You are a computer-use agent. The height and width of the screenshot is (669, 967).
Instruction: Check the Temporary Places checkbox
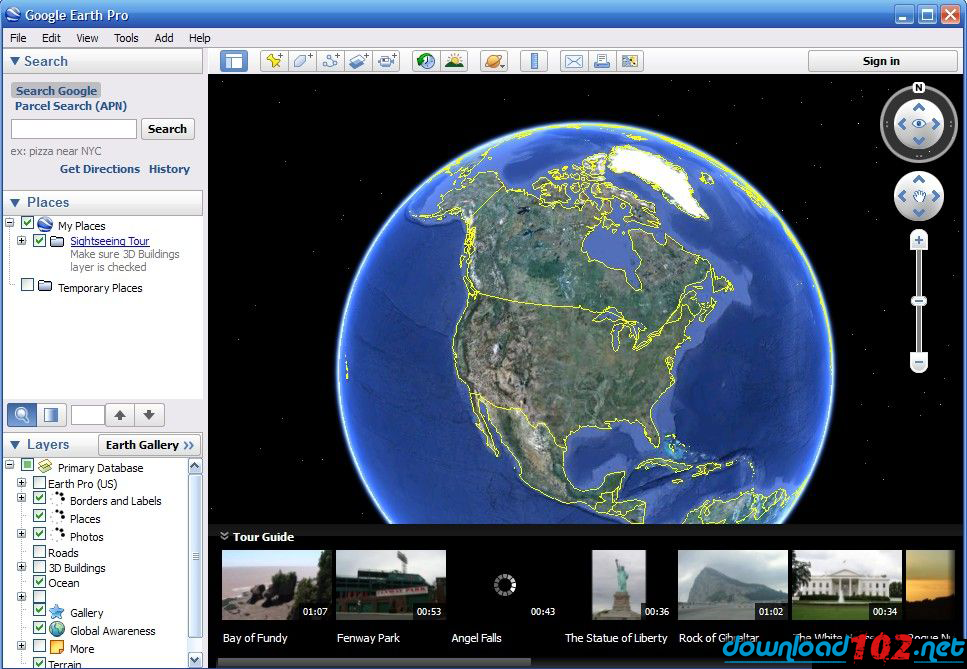click(27, 284)
